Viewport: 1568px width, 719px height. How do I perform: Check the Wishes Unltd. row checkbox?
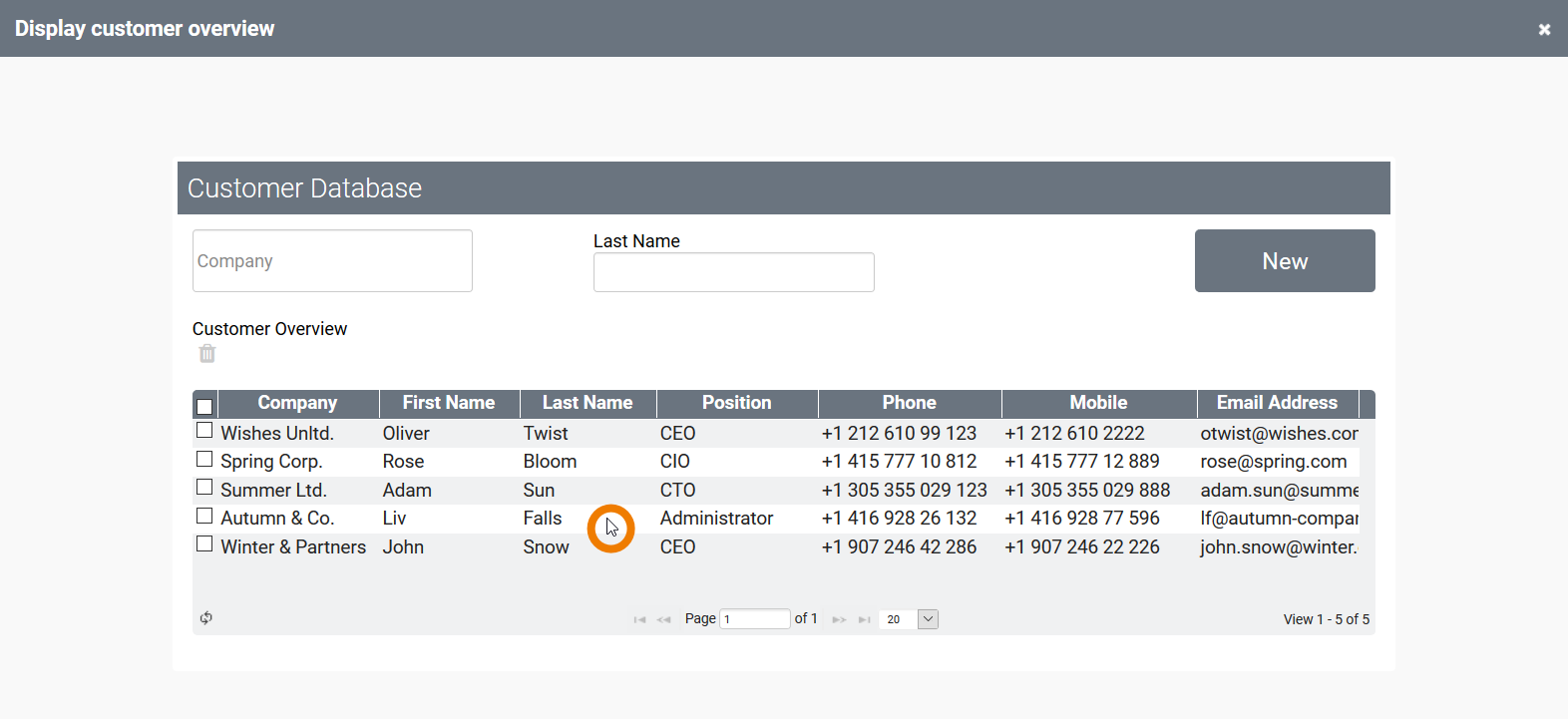click(x=204, y=431)
